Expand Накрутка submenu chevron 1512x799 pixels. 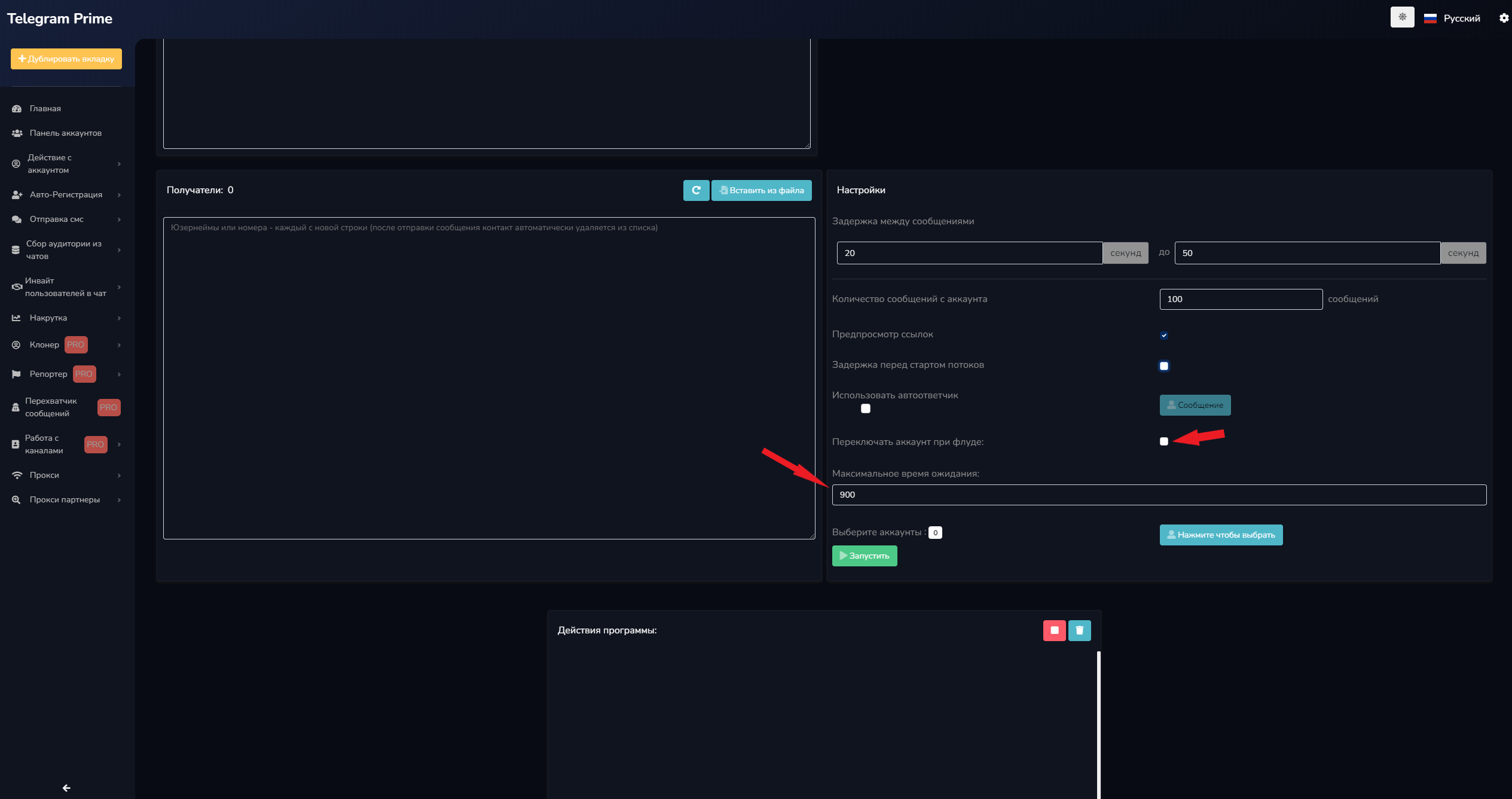click(119, 318)
